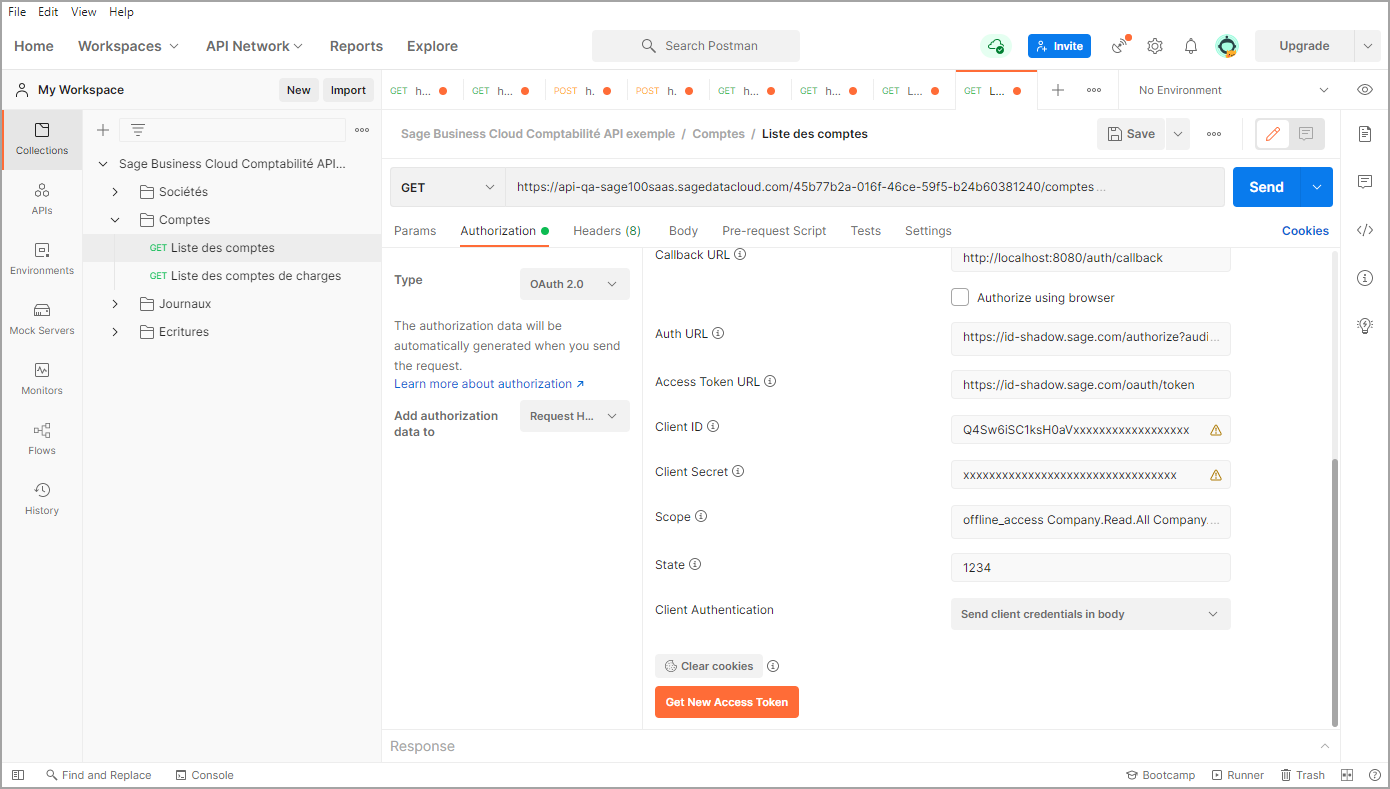Screen dimensions: 1390x789
Task: Collapse the Sage Business Cloud collection
Action: [103, 164]
